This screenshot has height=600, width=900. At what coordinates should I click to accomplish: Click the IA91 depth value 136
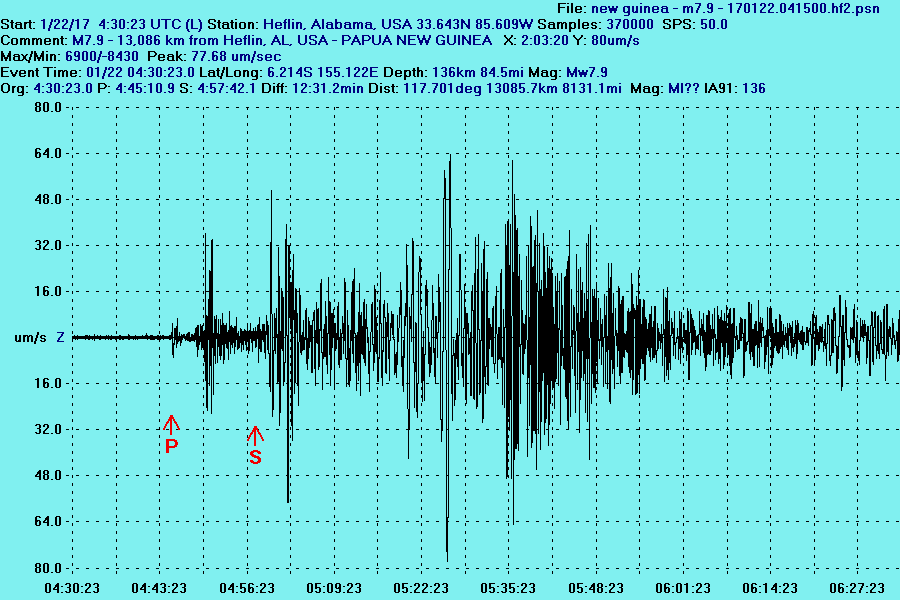click(754, 89)
